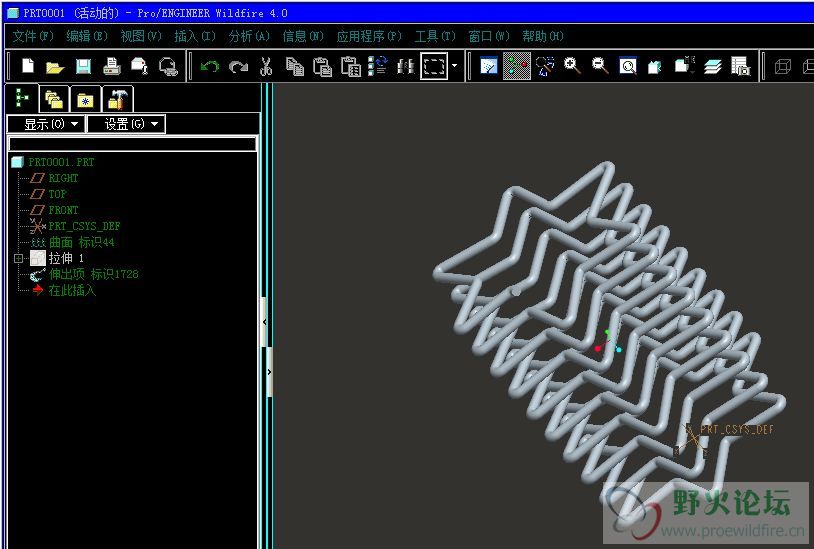The image size is (814, 549).
Task: Open the Saved view list icon
Action: [684, 66]
